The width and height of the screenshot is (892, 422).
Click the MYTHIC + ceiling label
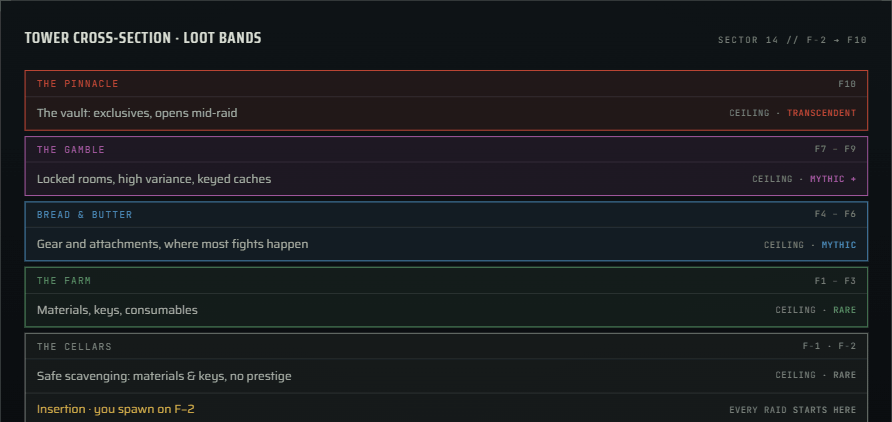coord(832,179)
